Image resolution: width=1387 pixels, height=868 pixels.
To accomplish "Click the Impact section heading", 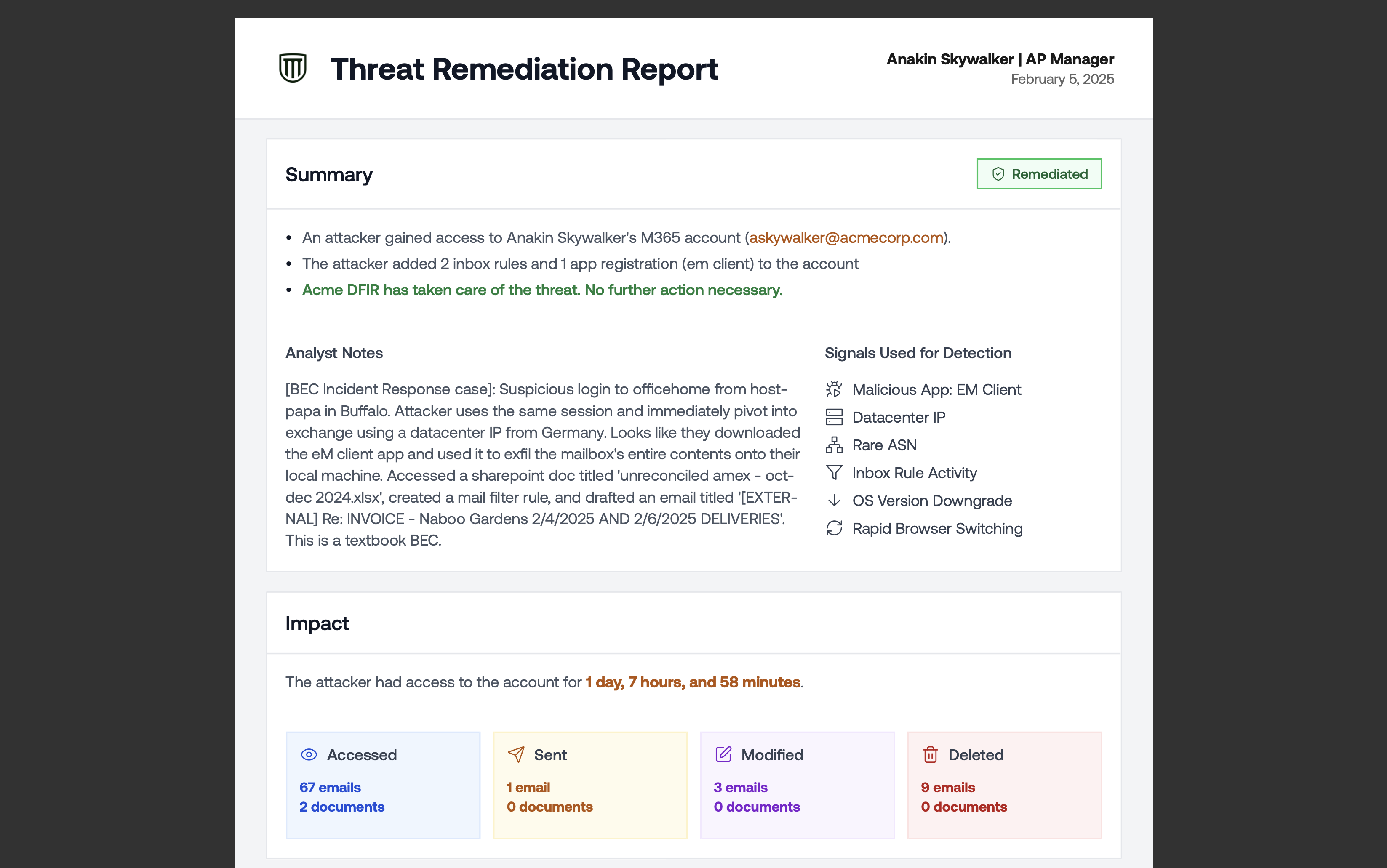I will point(317,623).
